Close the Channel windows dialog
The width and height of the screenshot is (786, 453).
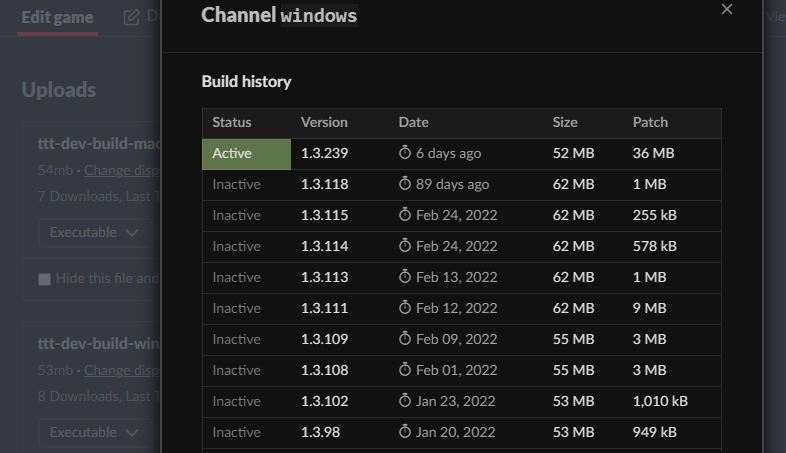tap(727, 9)
